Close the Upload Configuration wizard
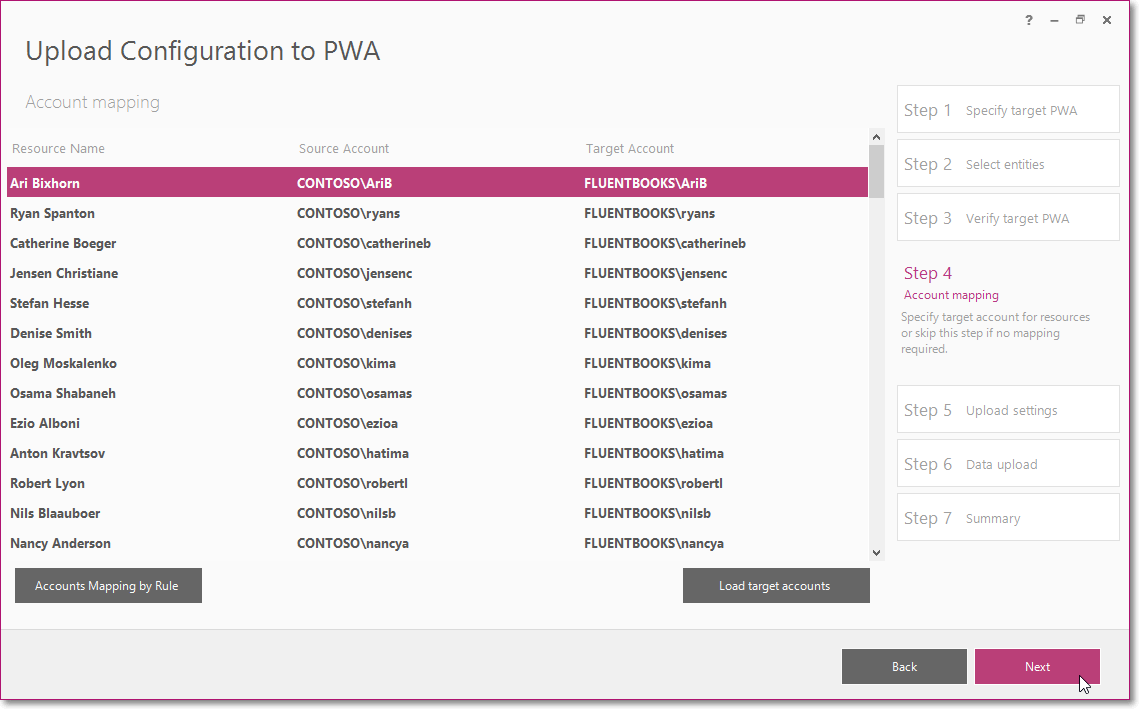The width and height of the screenshot is (1139, 709). 1107,20
